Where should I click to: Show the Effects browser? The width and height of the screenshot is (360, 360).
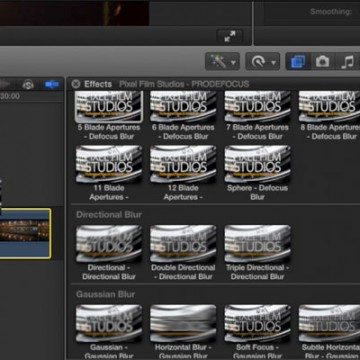pyautogui.click(x=298, y=61)
